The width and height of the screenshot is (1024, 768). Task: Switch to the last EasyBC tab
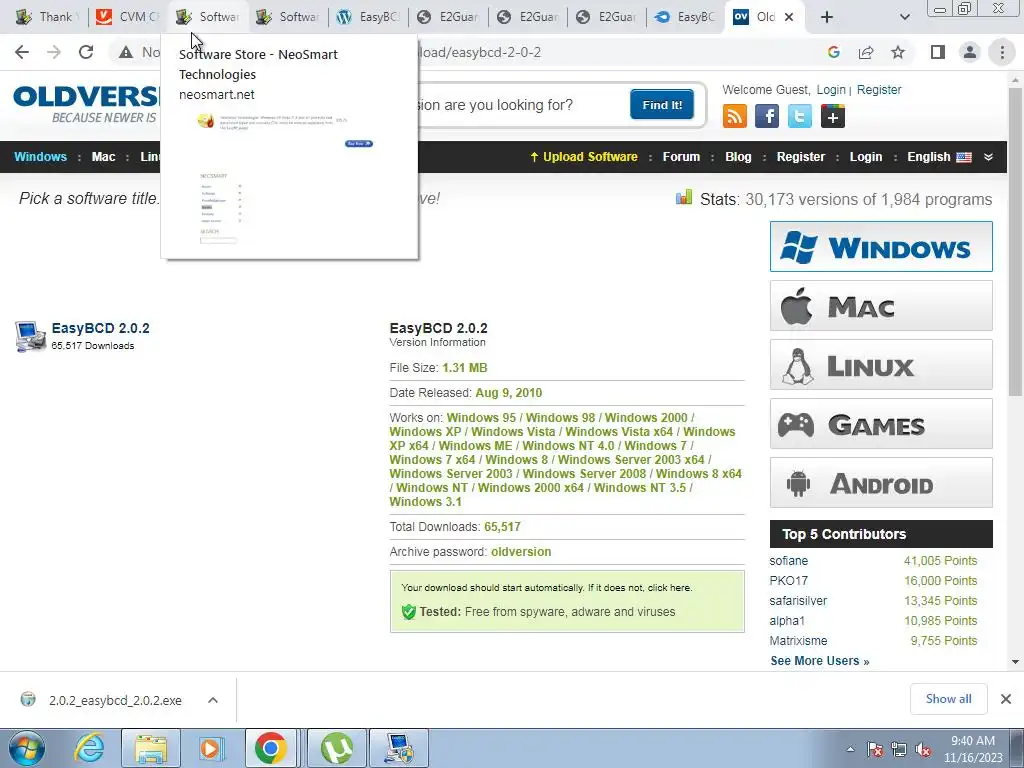point(685,17)
